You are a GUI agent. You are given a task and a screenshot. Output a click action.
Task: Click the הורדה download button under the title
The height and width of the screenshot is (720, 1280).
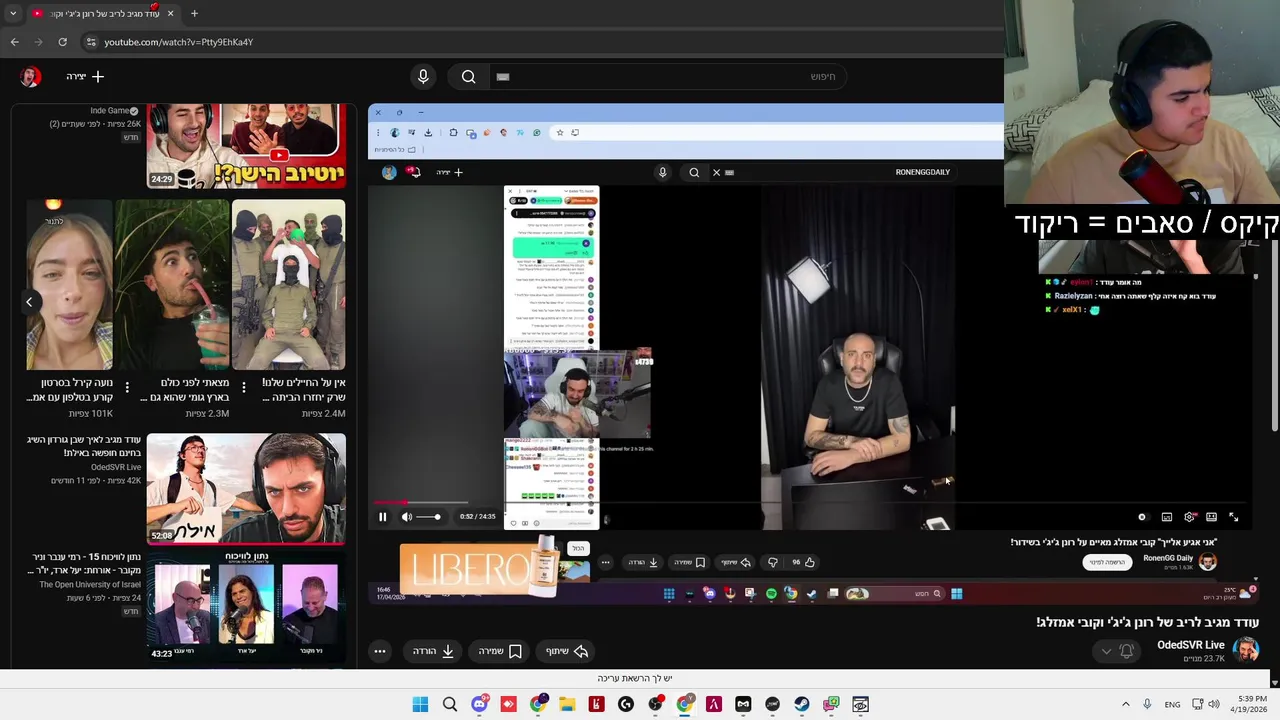(434, 651)
